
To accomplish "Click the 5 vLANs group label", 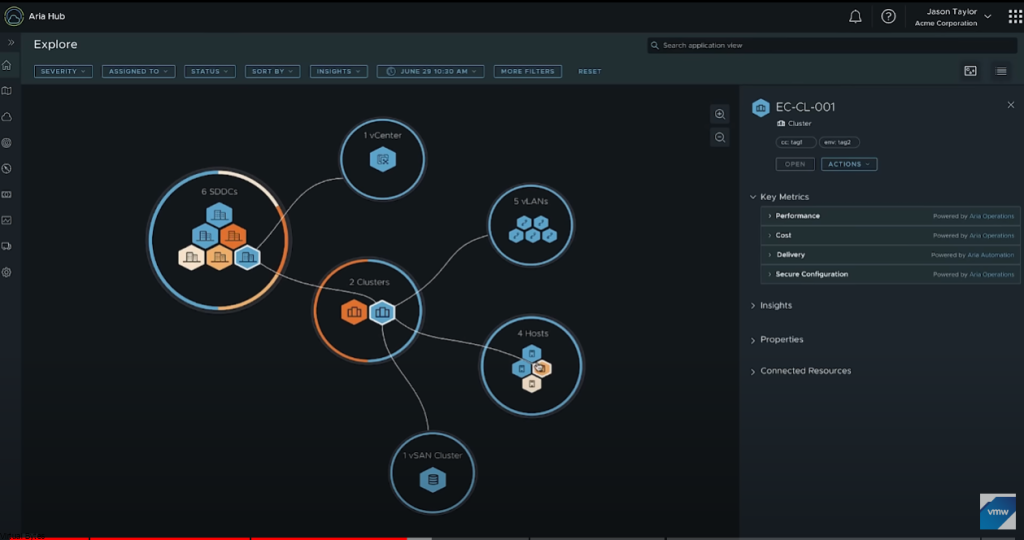I will [531, 202].
